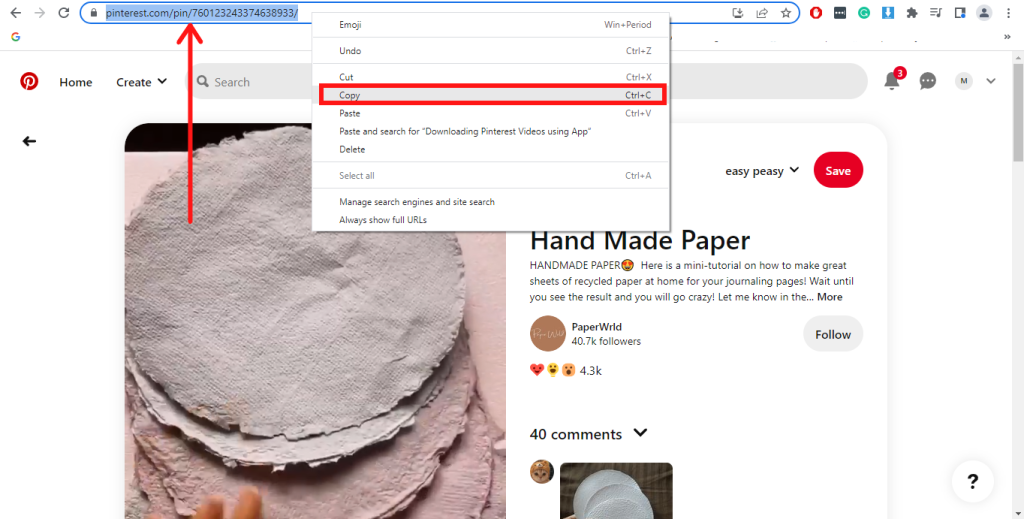
Task: Open the messages chat bubble icon
Action: click(928, 82)
